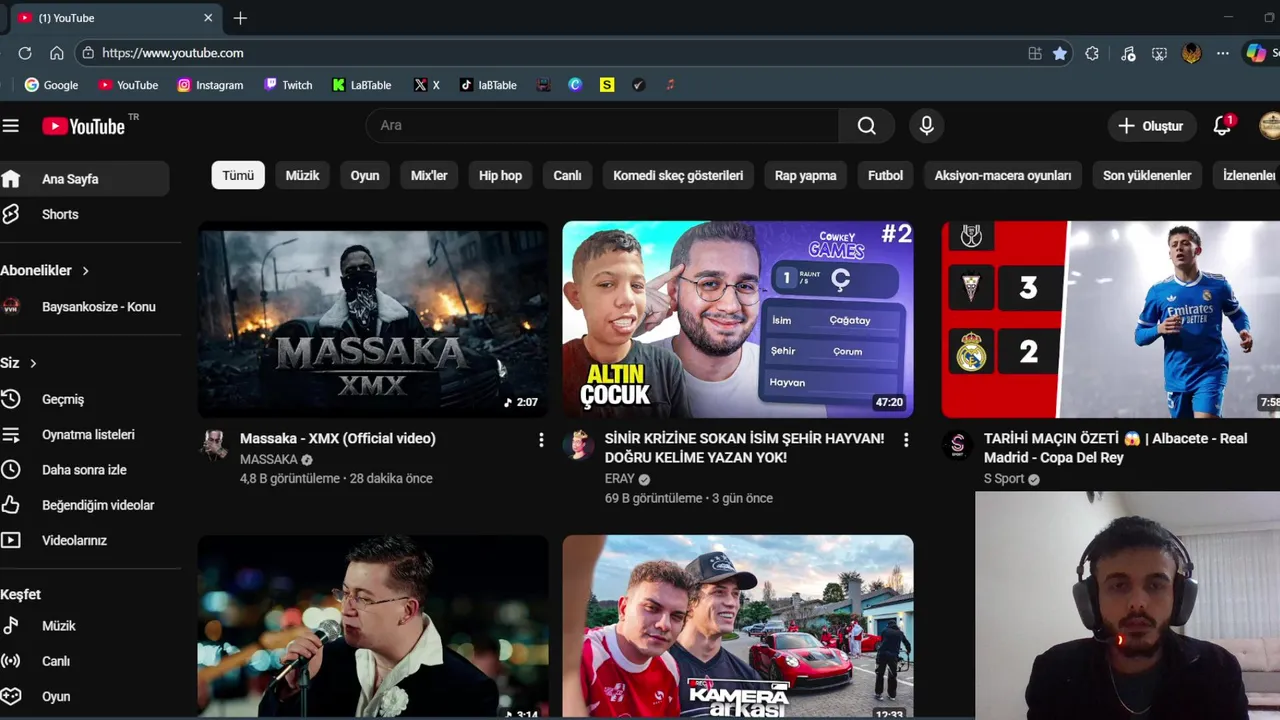Open the browser three-dots settings menu
Image resolution: width=1280 pixels, height=720 pixels.
tap(1223, 54)
